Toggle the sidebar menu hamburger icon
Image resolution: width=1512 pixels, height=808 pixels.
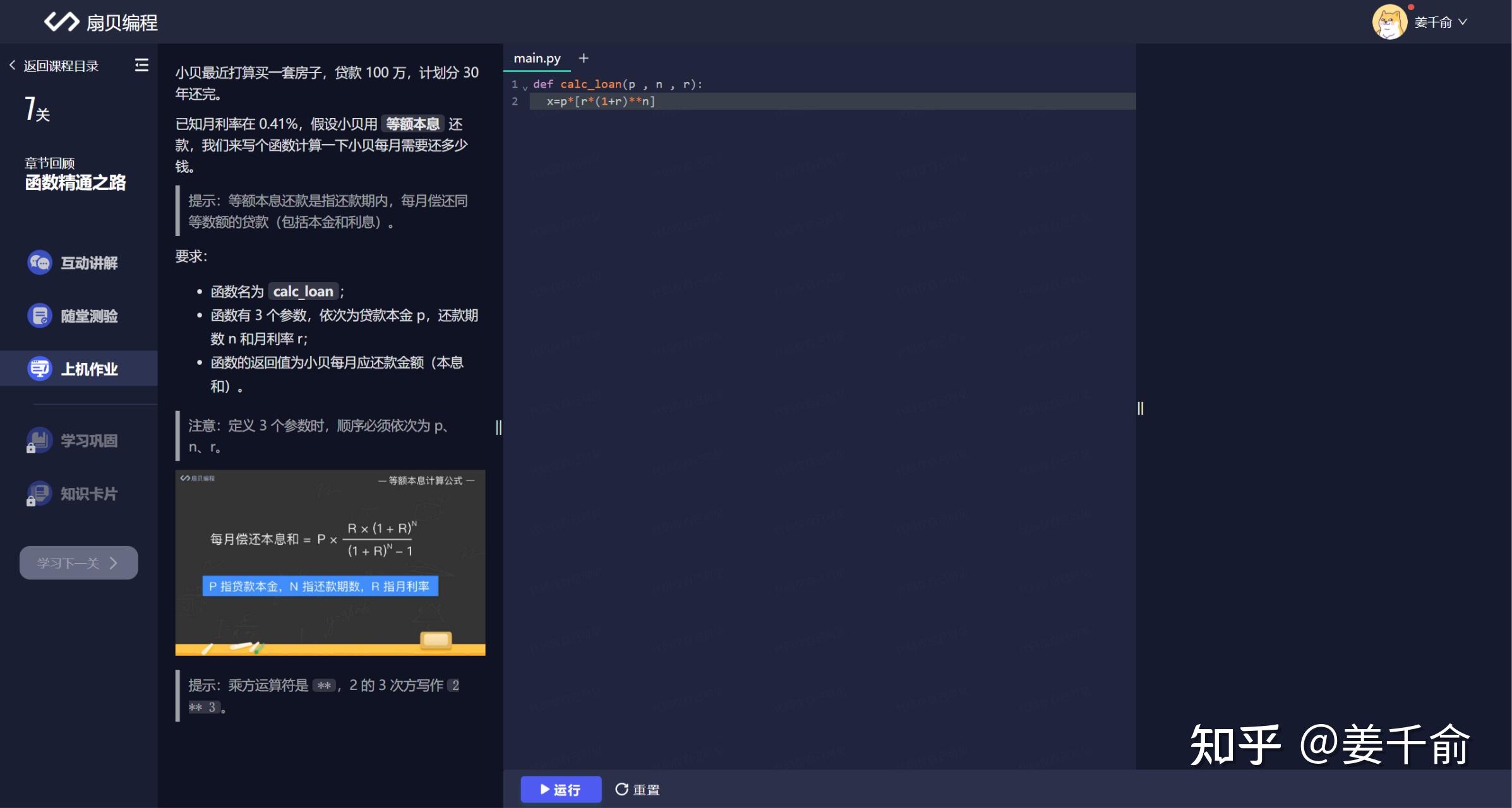pos(141,65)
